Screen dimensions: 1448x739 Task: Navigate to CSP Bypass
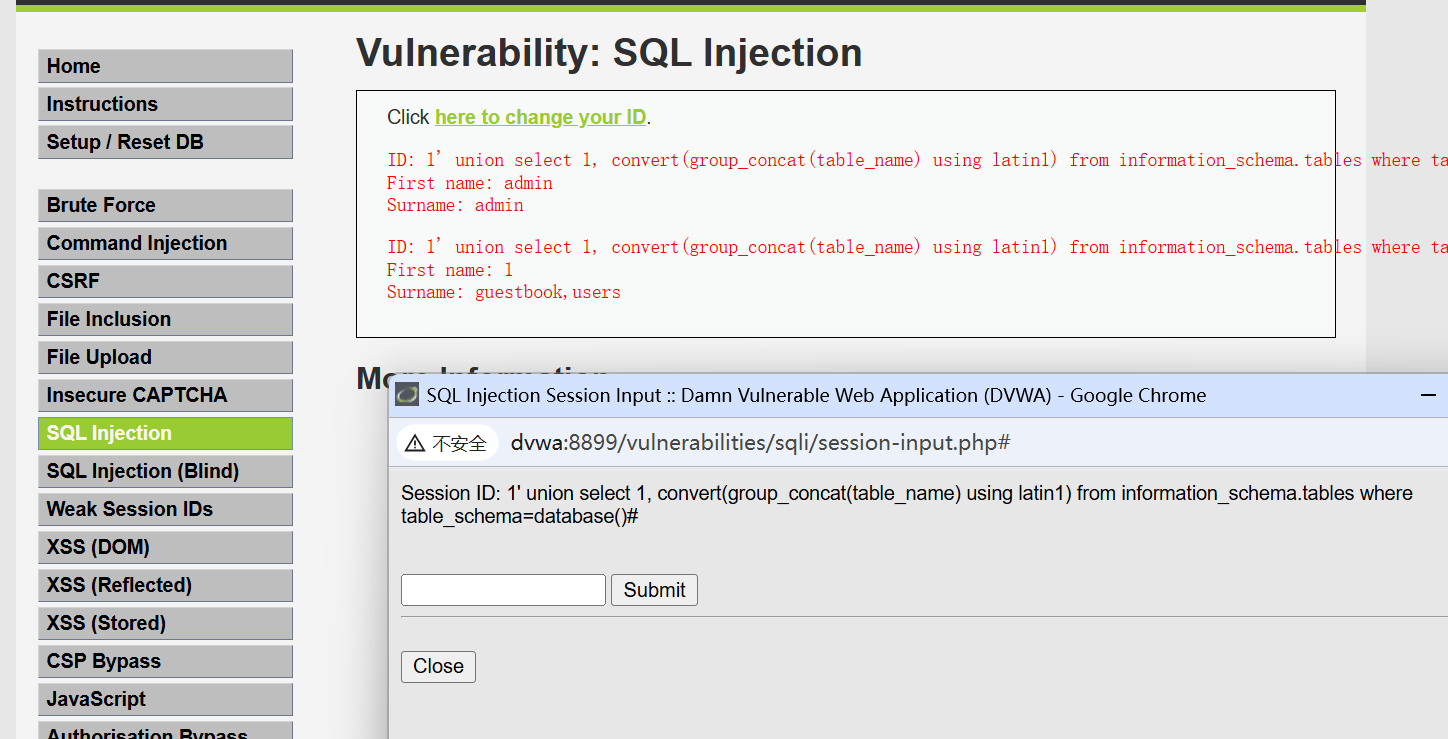165,661
